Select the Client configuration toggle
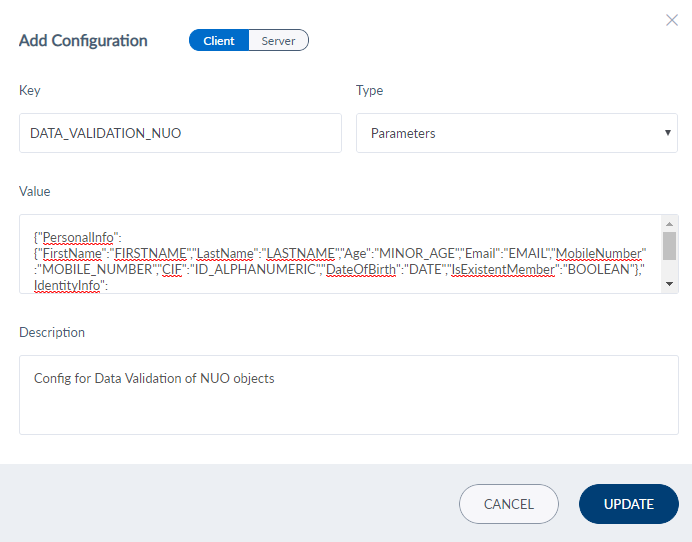Viewport: 692px width, 542px height. click(219, 41)
